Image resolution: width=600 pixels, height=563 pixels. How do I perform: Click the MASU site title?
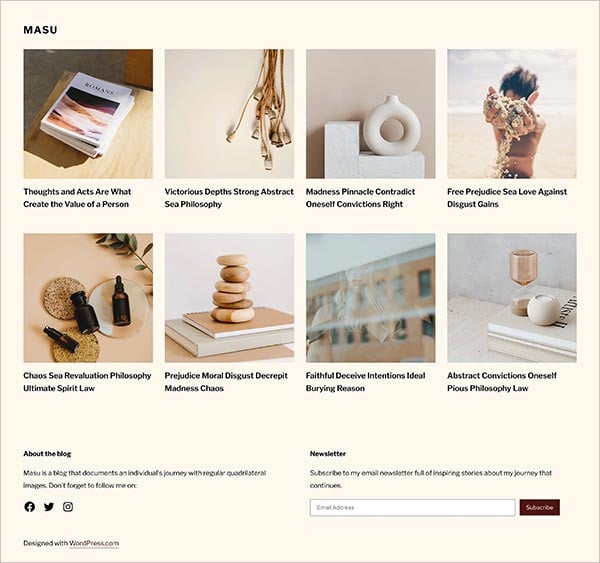40,30
